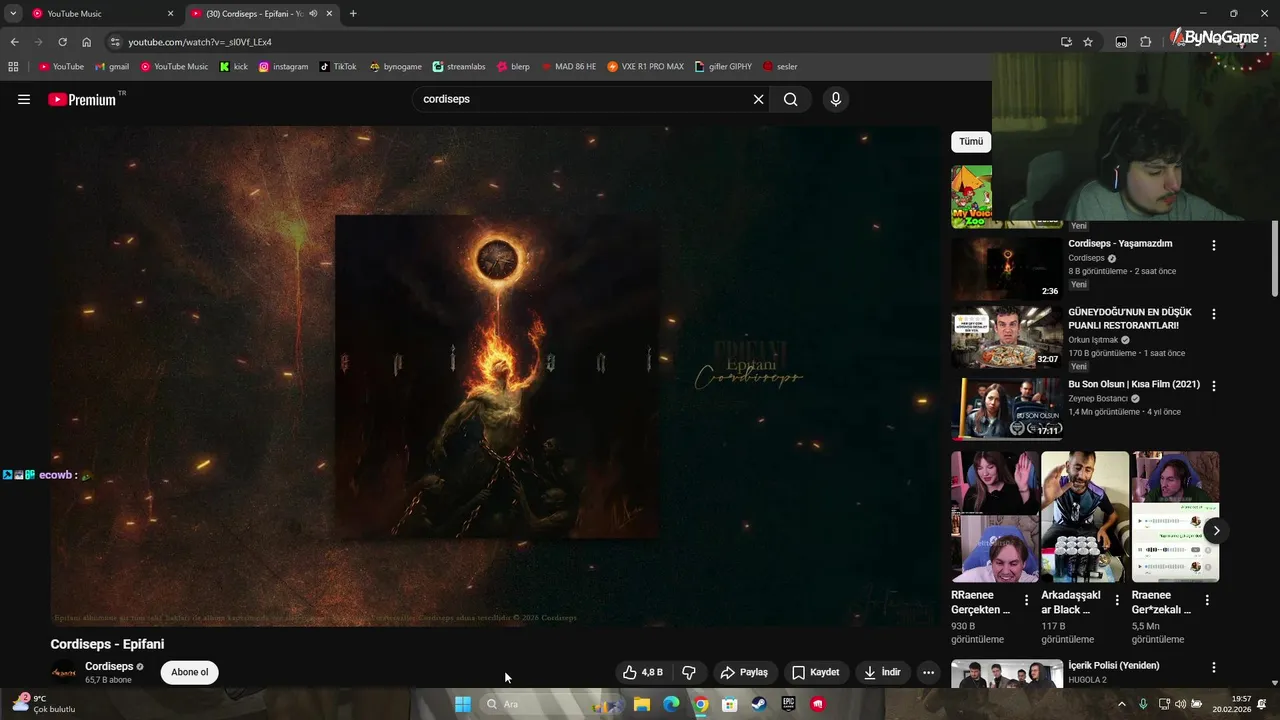This screenshot has height=720, width=1280.
Task: Open the gmail bookmark
Action: 112,67
